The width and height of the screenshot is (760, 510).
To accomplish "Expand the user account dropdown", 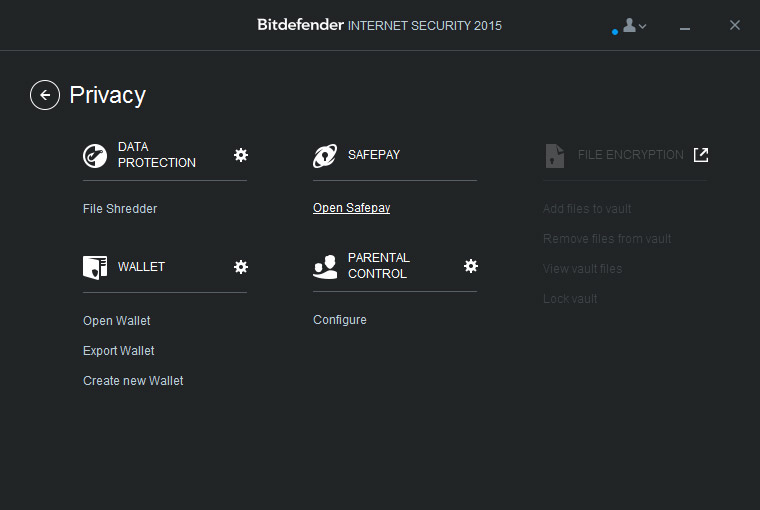I will 634,25.
